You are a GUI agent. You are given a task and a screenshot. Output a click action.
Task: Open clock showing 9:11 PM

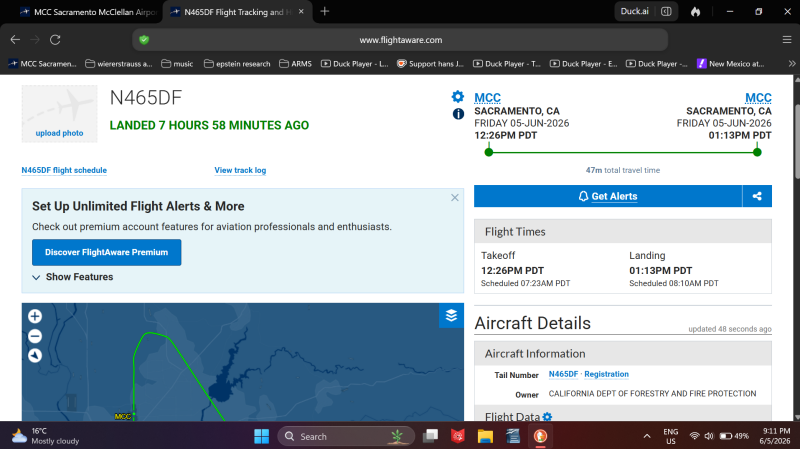(x=774, y=436)
